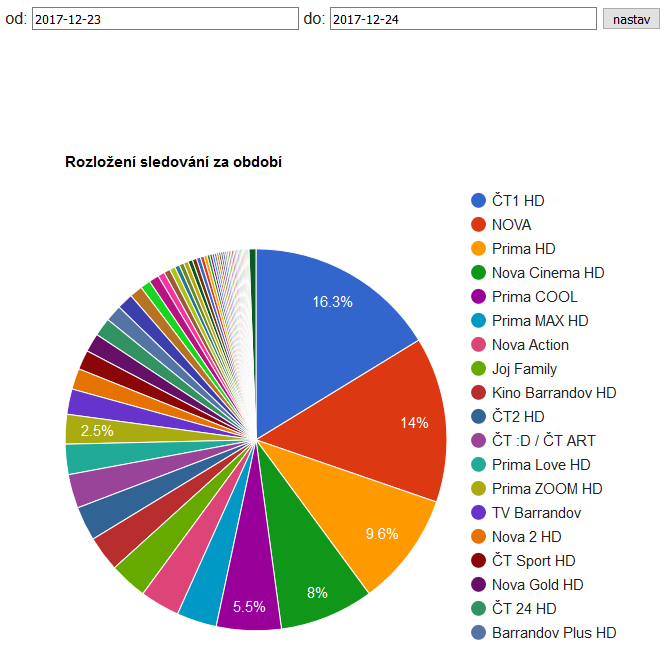Click the ČT Sport HD legend label
The height and width of the screenshot is (655, 669).
coord(534,561)
